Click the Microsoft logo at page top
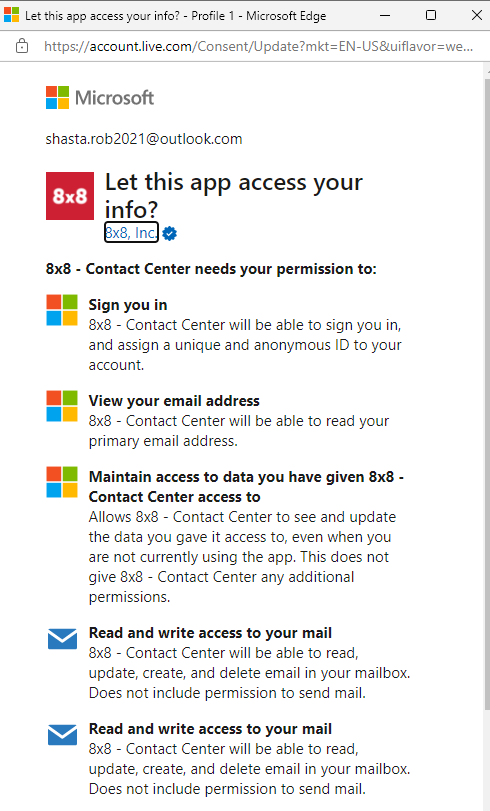Image resolution: width=490 pixels, height=811 pixels. point(100,97)
